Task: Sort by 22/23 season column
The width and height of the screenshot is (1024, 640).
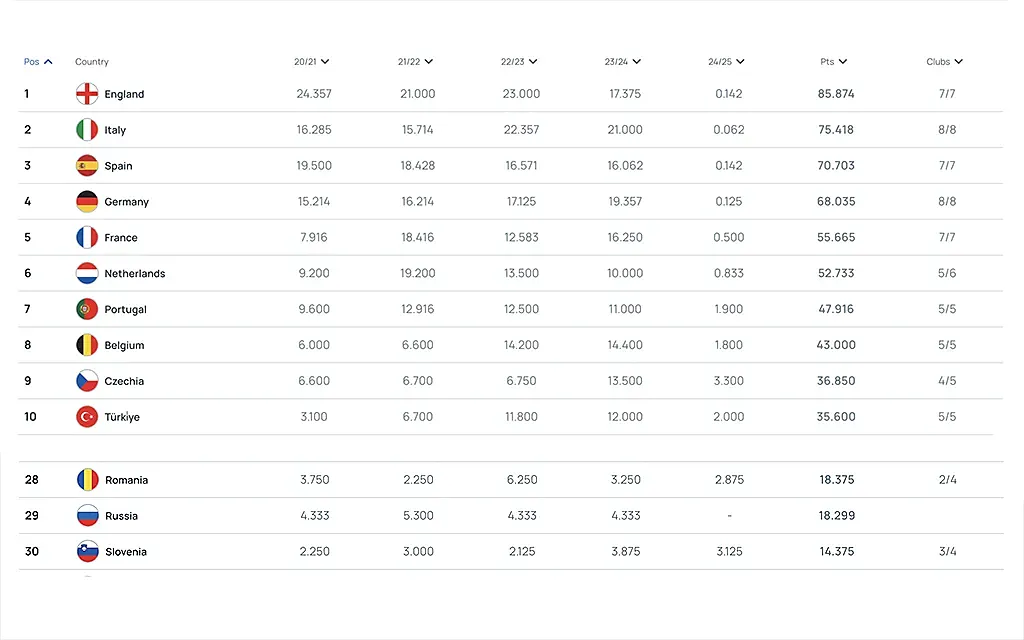Action: (519, 62)
